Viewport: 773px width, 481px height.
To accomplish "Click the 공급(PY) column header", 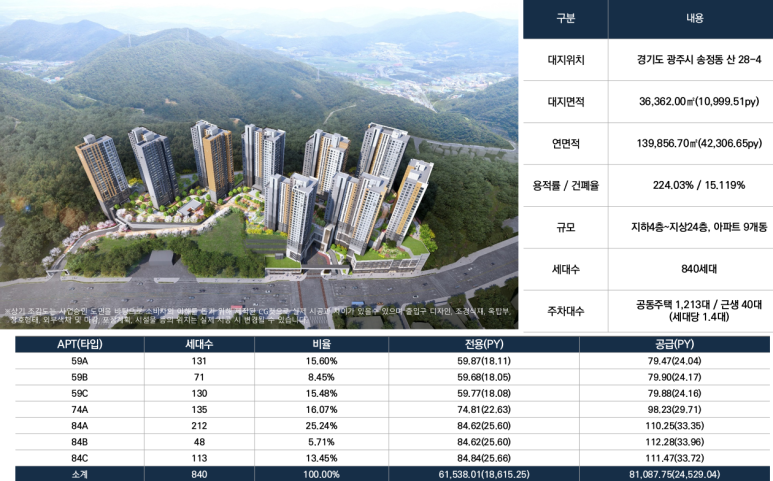I will coord(674,344).
